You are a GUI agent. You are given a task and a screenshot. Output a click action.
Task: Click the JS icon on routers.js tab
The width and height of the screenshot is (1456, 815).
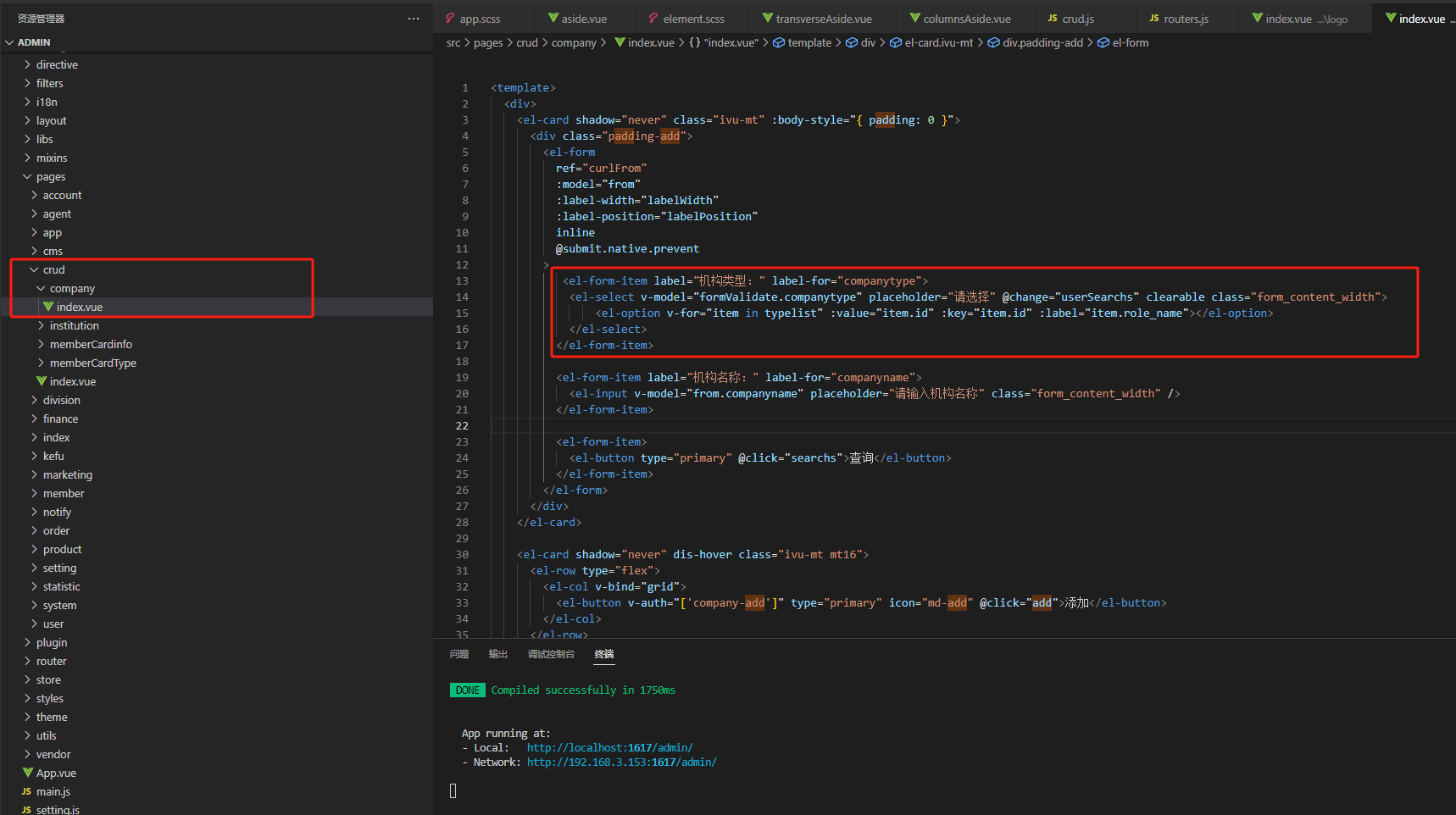point(1154,18)
